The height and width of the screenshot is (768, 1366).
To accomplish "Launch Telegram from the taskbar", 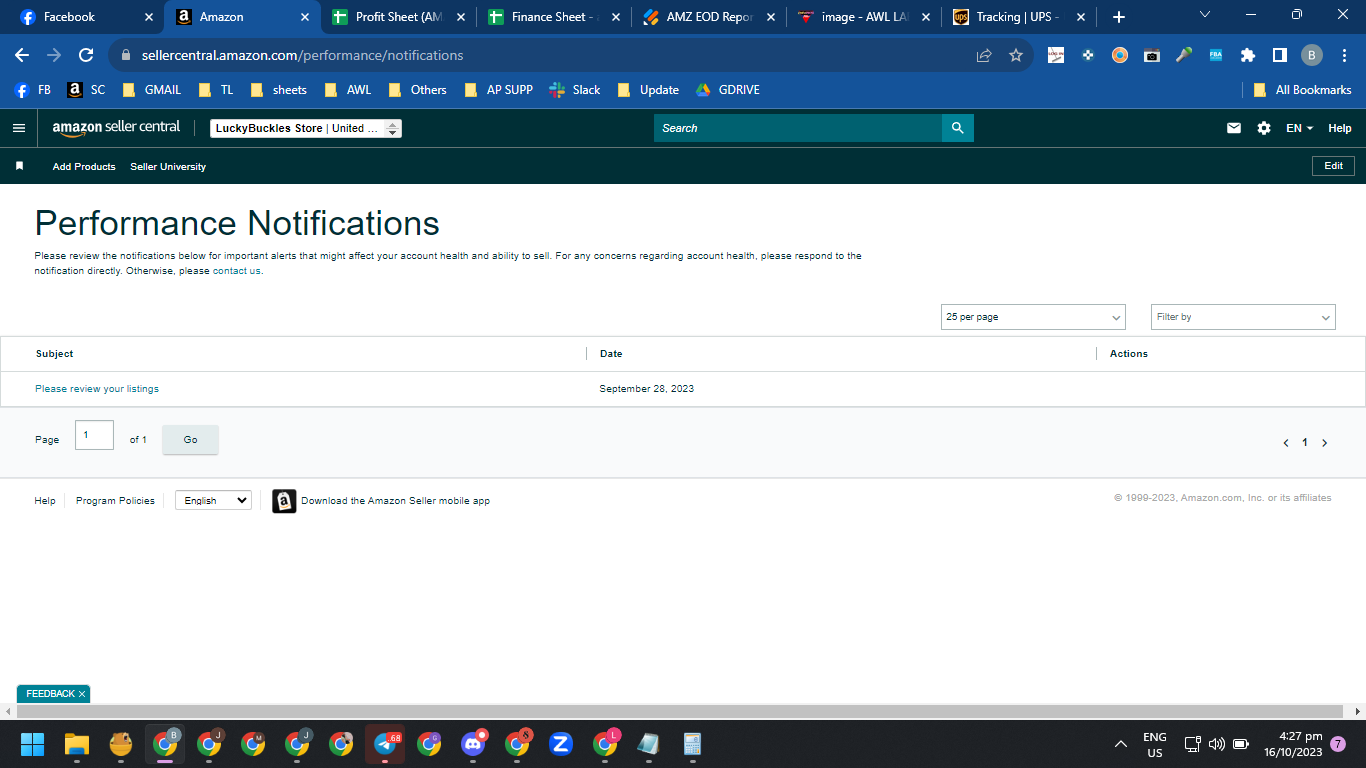I will click(385, 744).
